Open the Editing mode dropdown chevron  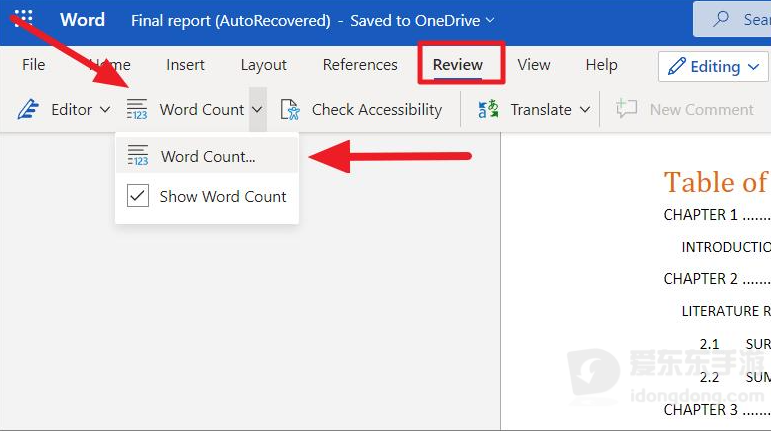tap(753, 66)
